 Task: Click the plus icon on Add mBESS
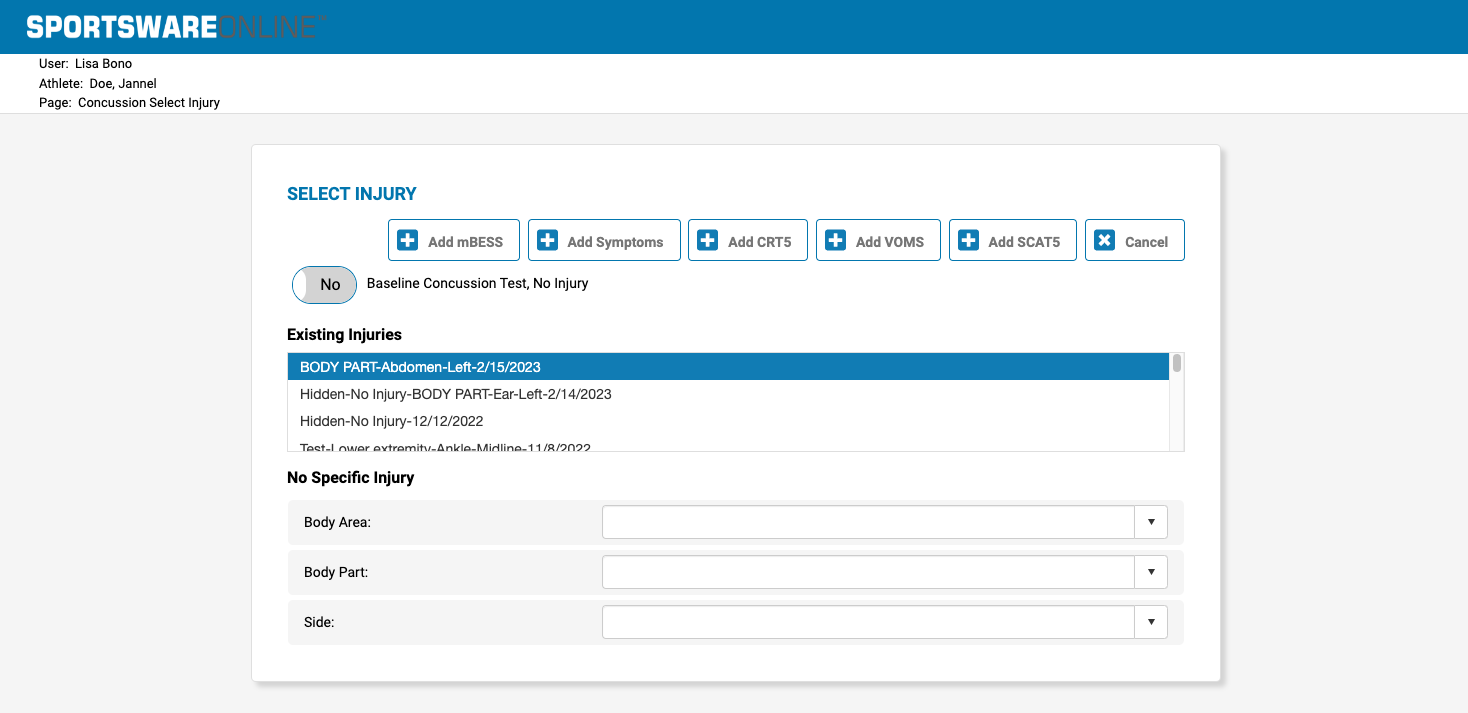pos(408,241)
